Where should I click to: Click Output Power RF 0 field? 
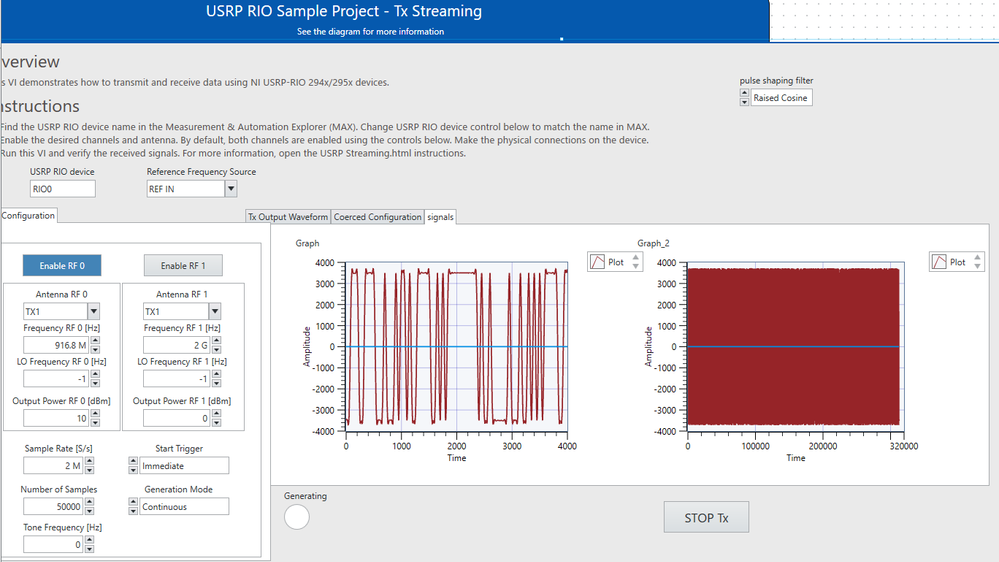(x=56, y=418)
